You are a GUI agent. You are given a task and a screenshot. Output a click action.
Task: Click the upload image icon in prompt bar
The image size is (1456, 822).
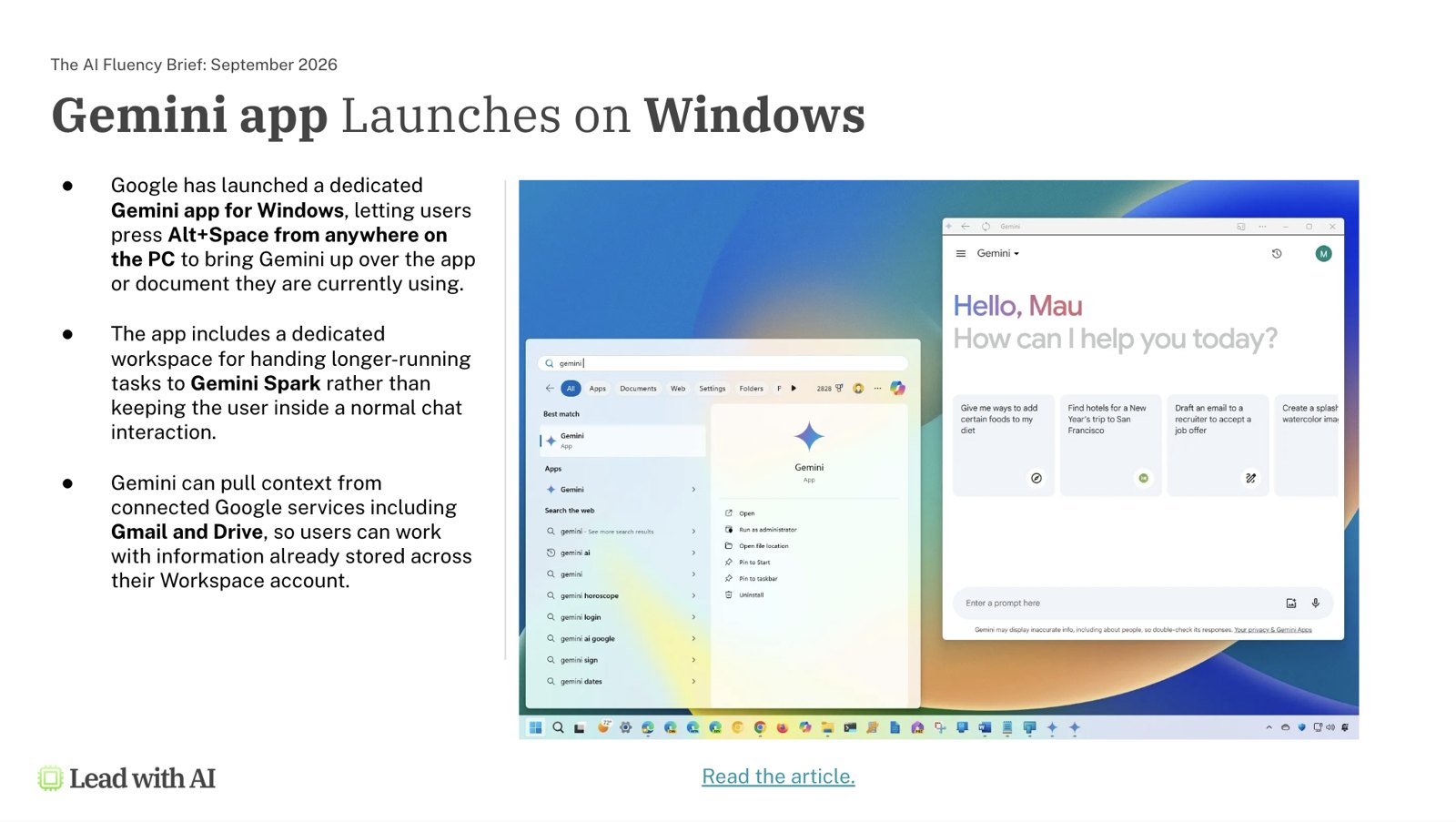click(1290, 603)
